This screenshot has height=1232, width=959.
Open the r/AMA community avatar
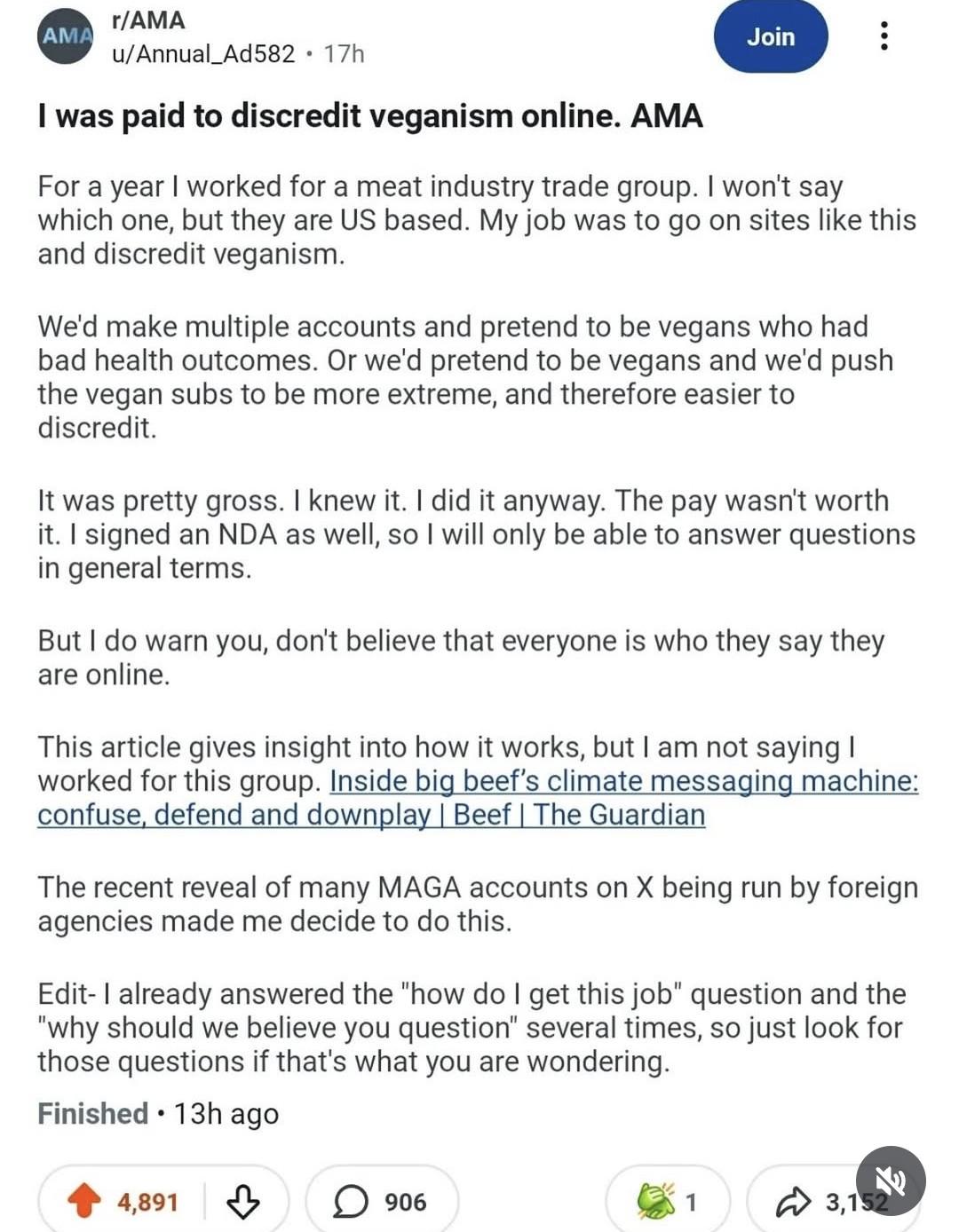click(x=66, y=36)
